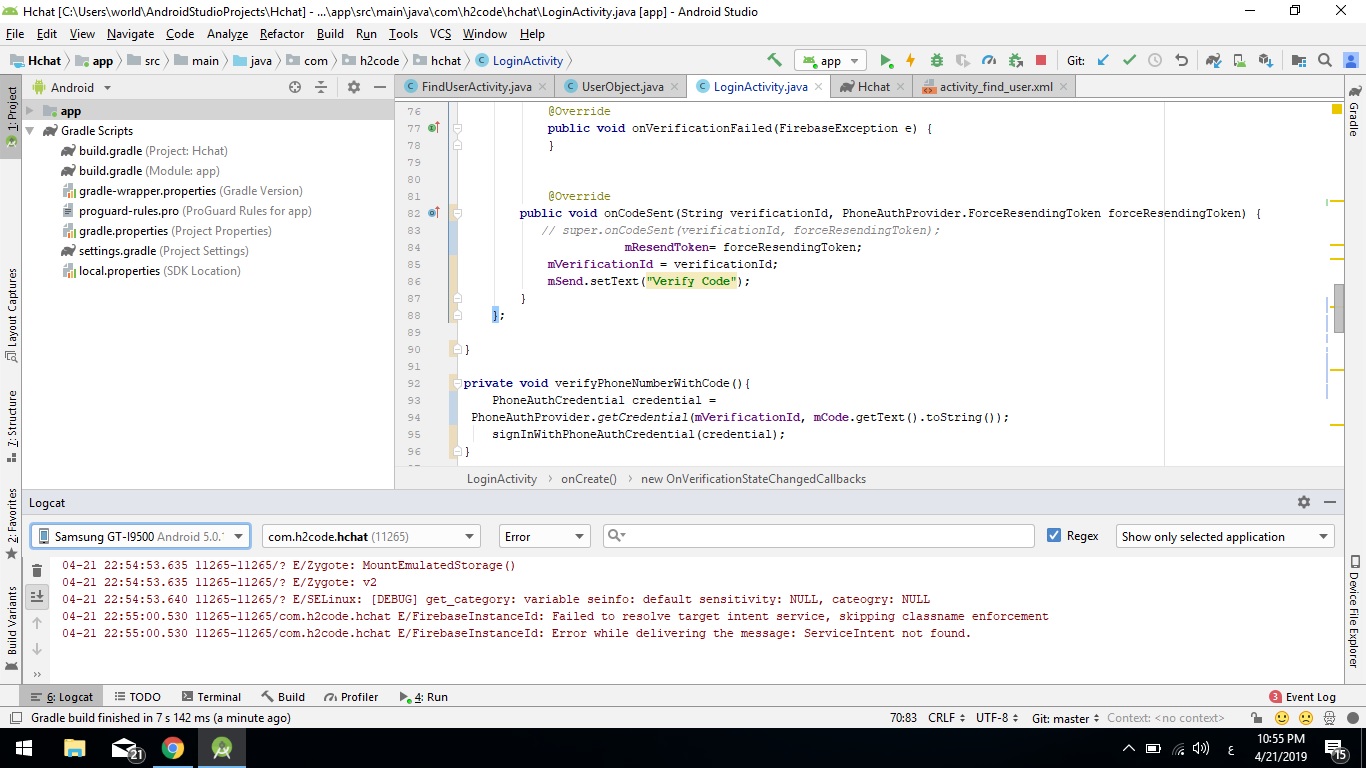This screenshot has width=1366, height=768.
Task: Update project from Git via blue arrow icon
Action: click(1103, 60)
